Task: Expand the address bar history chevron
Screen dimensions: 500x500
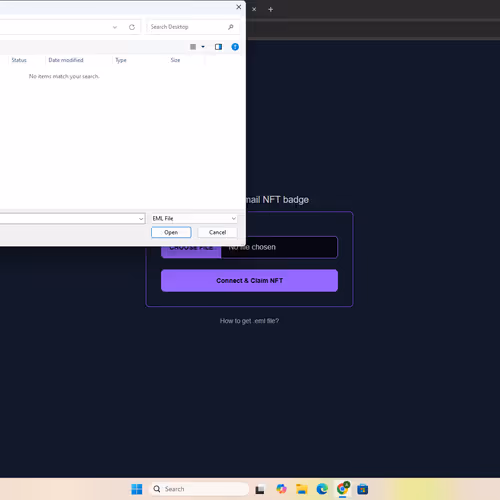Action: tap(115, 27)
